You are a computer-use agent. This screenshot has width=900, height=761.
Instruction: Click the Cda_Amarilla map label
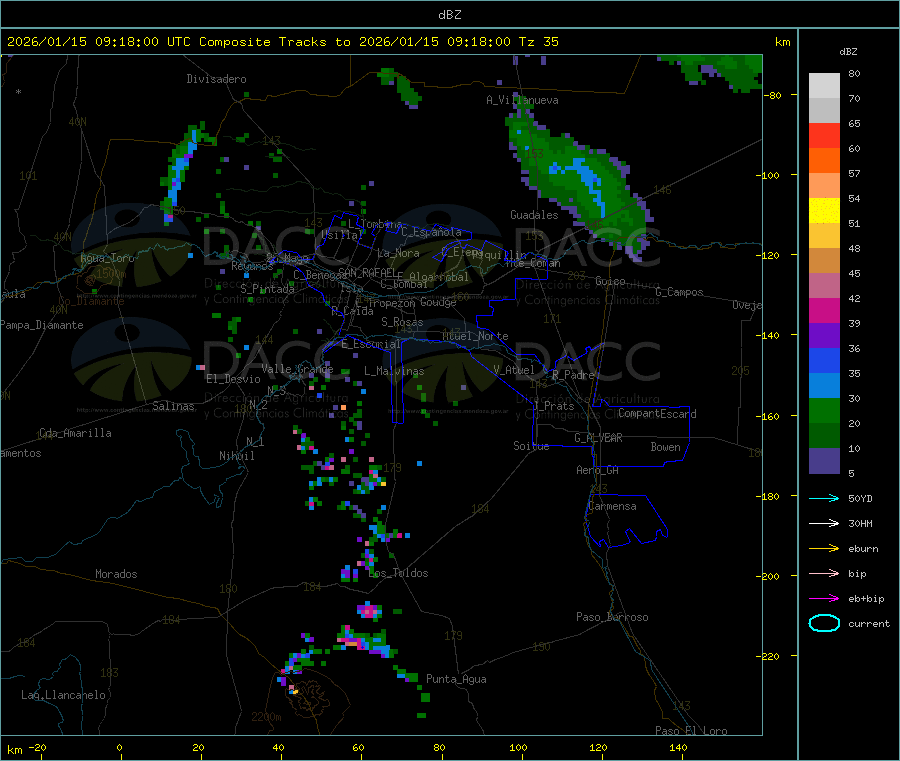[x=75, y=433]
